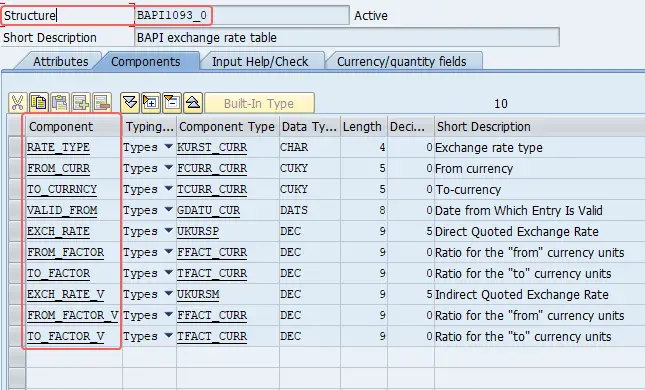645x390 pixels.
Task: Open Typing dropdown for TO_CURRNCY row
Action: point(168,188)
